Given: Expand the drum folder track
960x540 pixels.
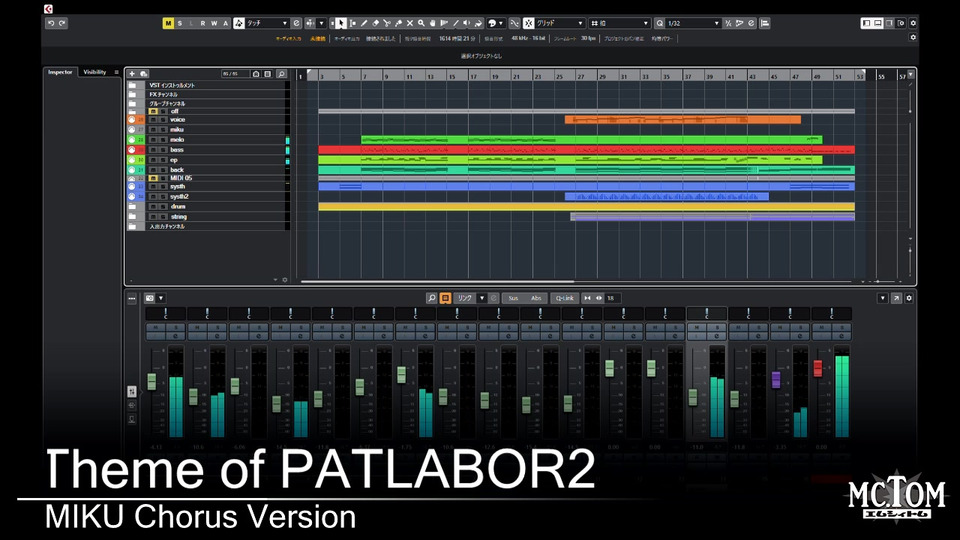Looking at the screenshot, I should point(132,207).
